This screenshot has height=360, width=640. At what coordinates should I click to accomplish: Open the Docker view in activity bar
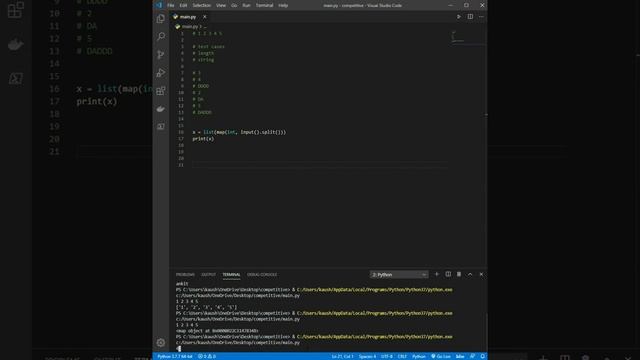pyautogui.click(x=161, y=109)
